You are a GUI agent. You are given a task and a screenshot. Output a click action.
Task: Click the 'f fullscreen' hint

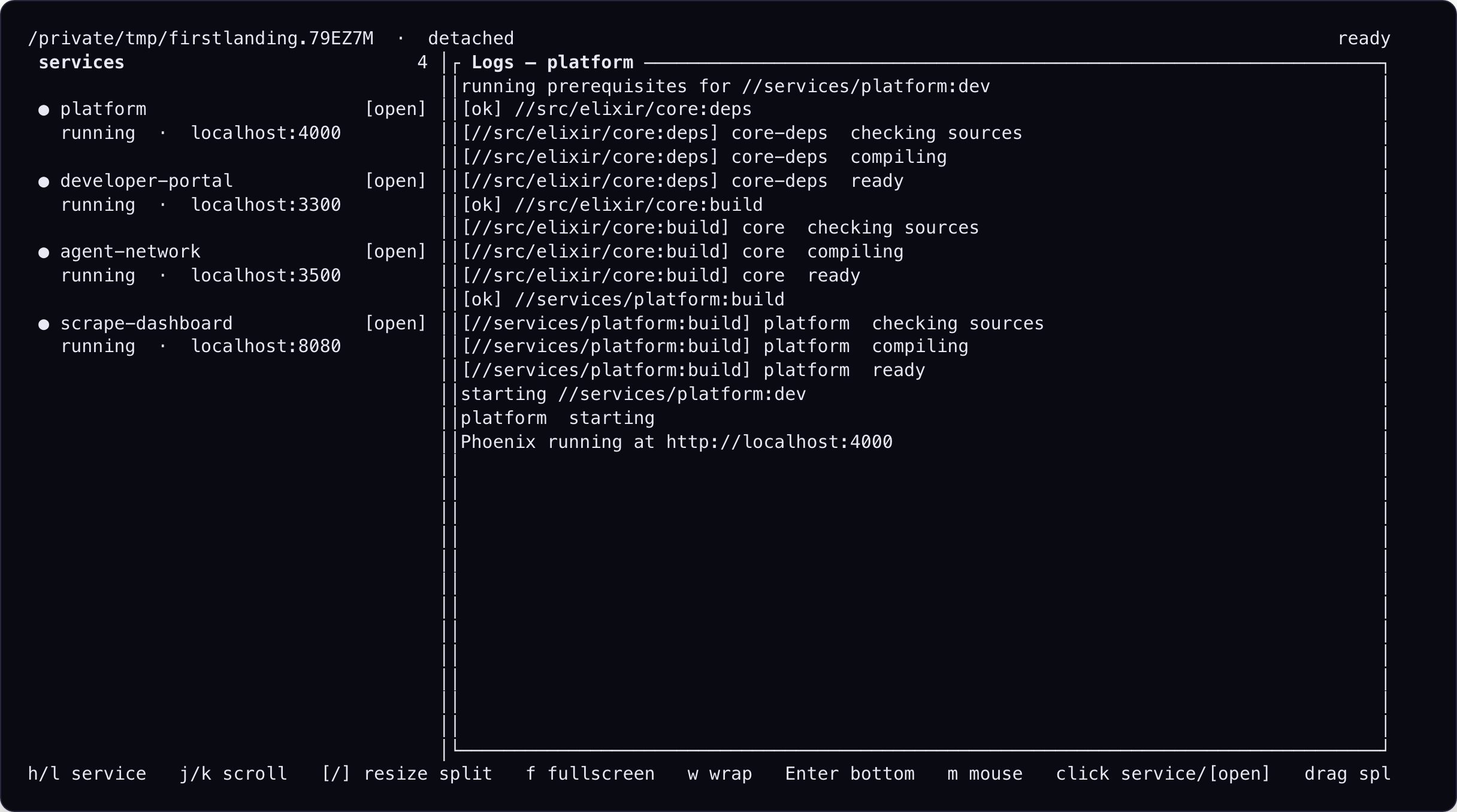coord(590,774)
